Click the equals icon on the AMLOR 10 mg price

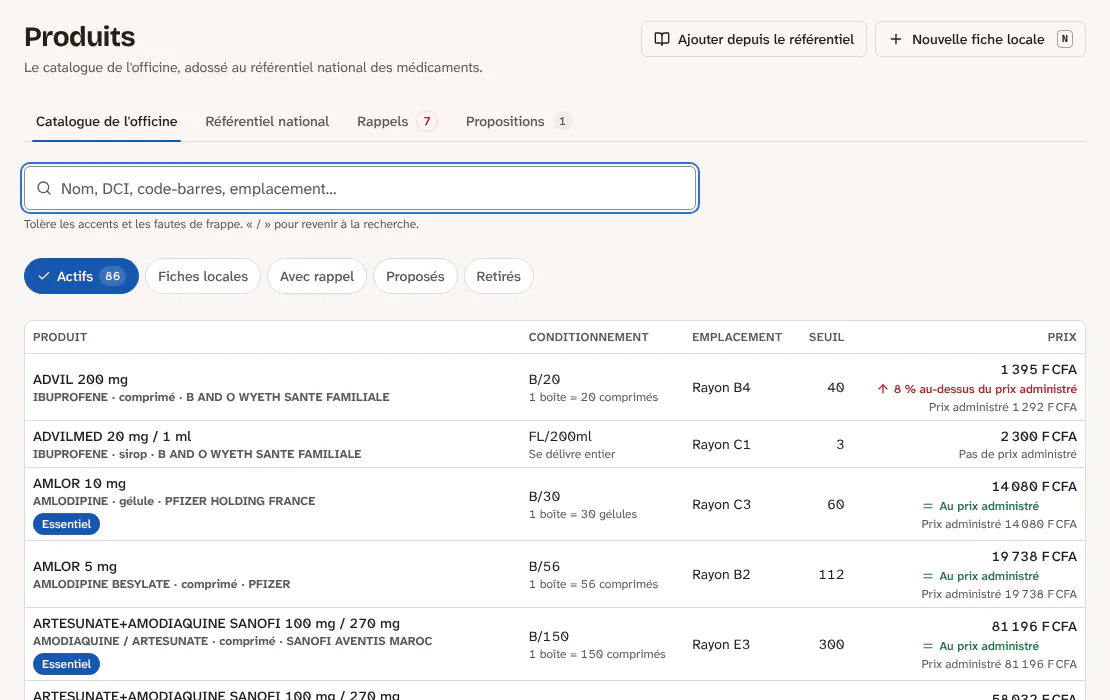click(927, 506)
